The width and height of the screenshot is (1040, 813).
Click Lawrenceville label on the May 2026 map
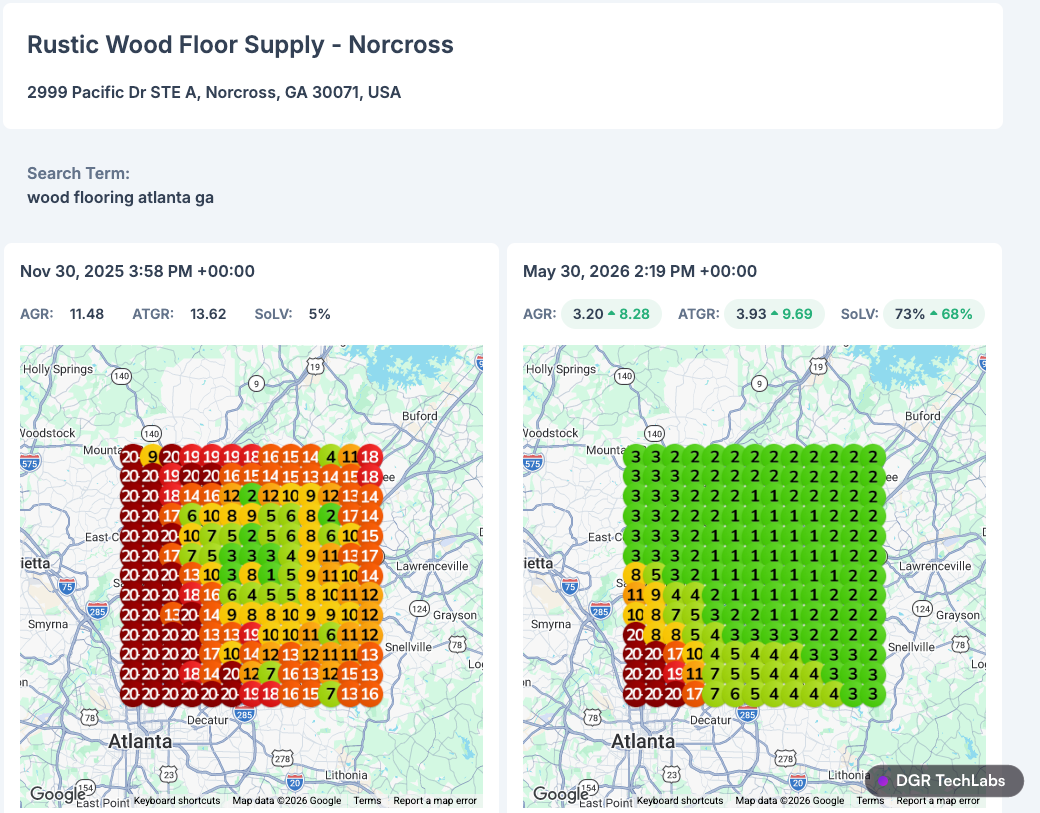coord(935,566)
